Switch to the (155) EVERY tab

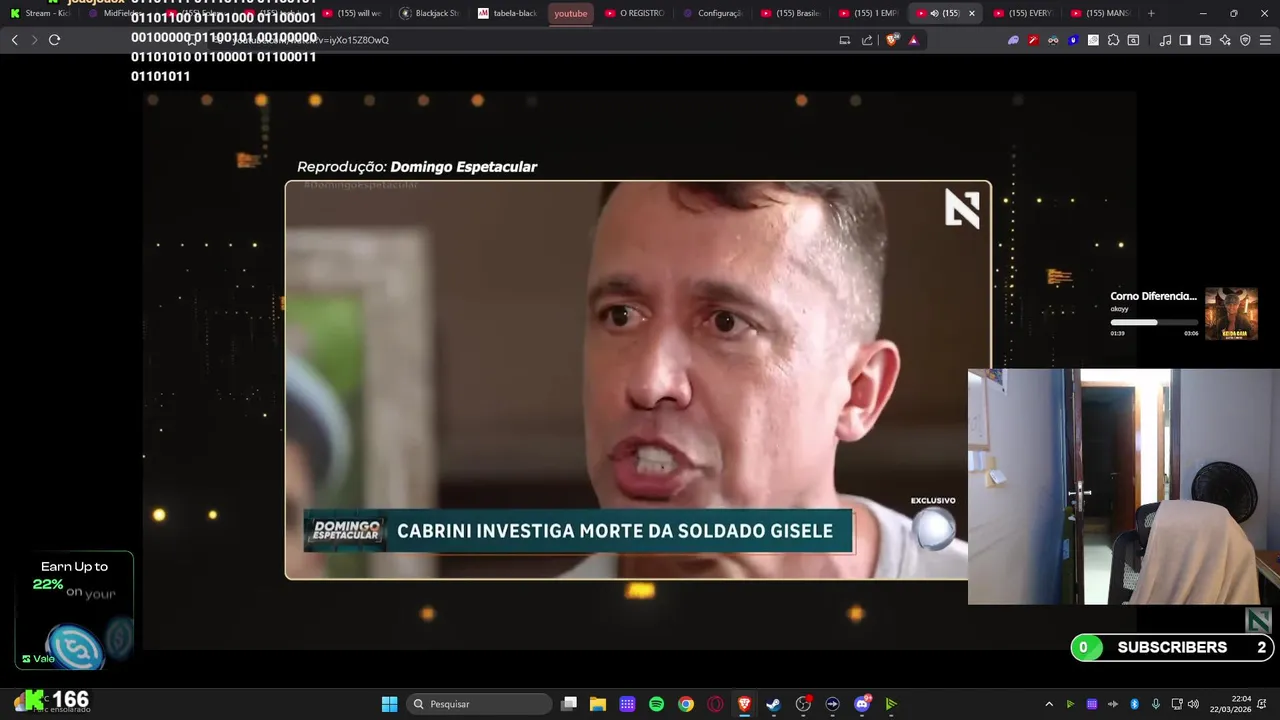1023,13
